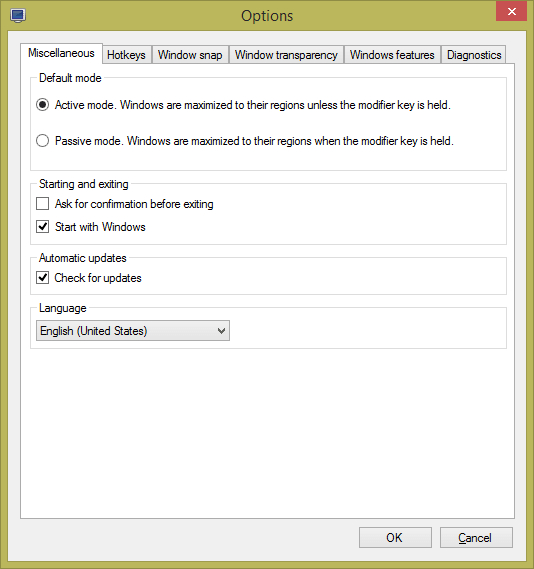Viewport: 534px width, 569px height.
Task: Close the Options dialog with red X
Action: 512,12
